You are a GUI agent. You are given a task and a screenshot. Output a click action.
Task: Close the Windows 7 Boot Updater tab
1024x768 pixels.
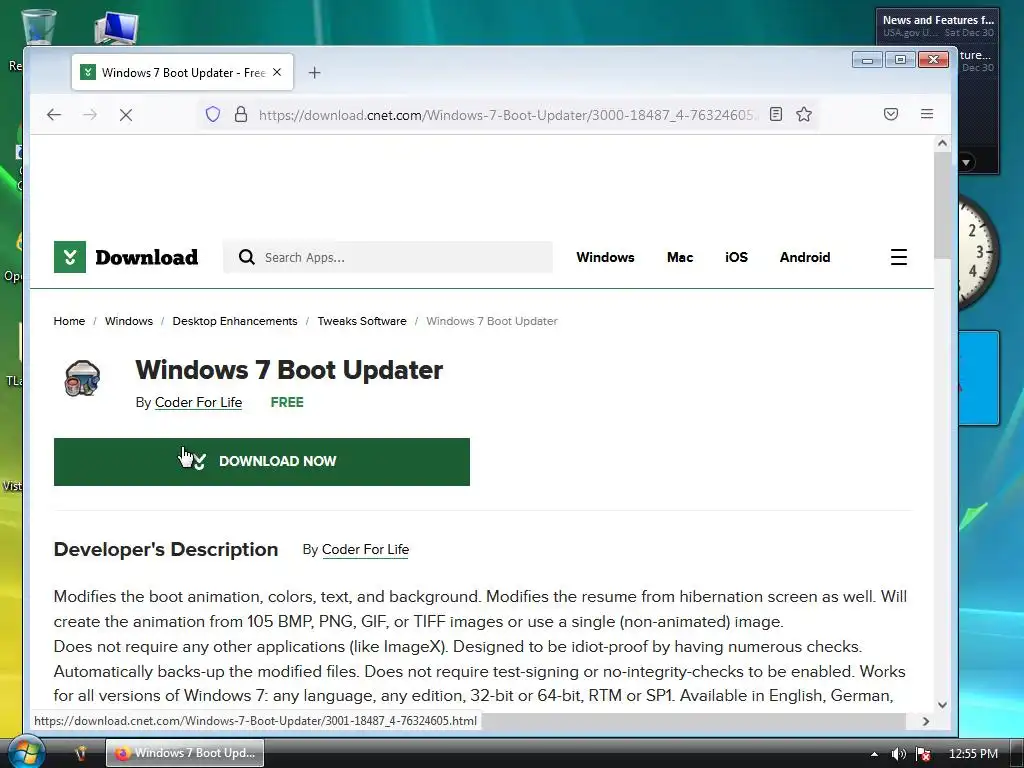277,72
